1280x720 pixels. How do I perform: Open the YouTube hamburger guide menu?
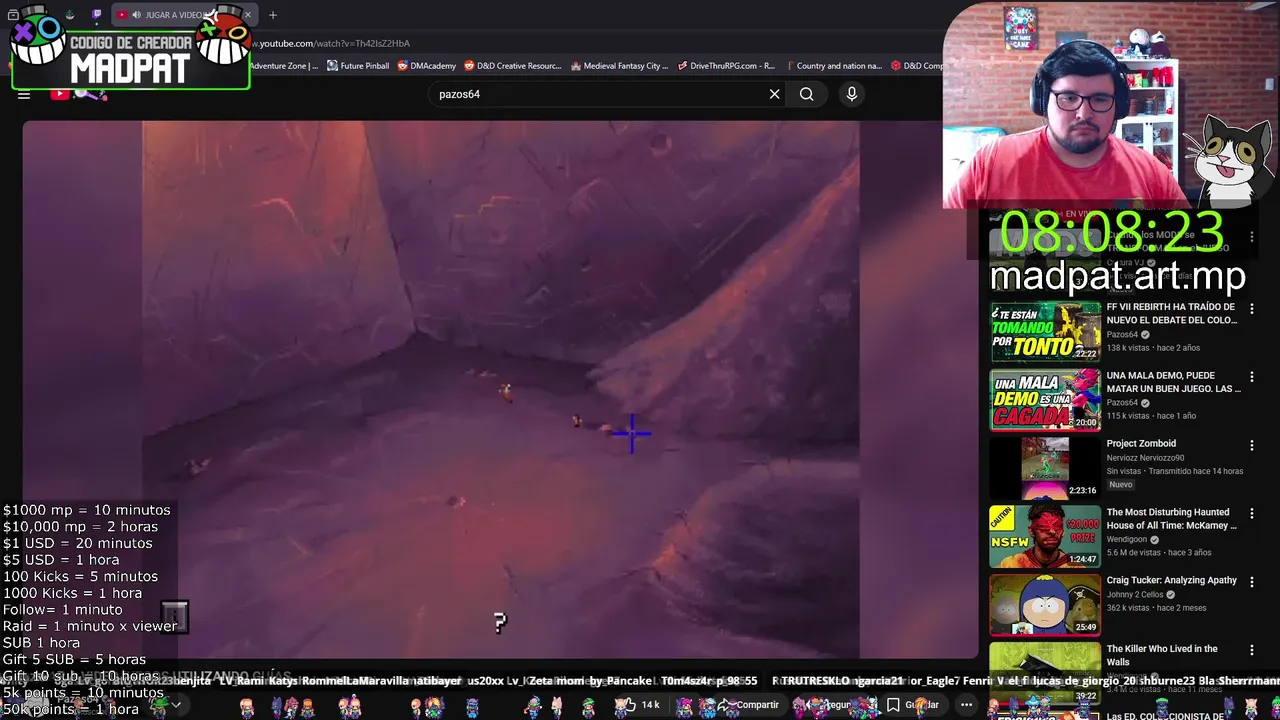pyautogui.click(x=24, y=95)
